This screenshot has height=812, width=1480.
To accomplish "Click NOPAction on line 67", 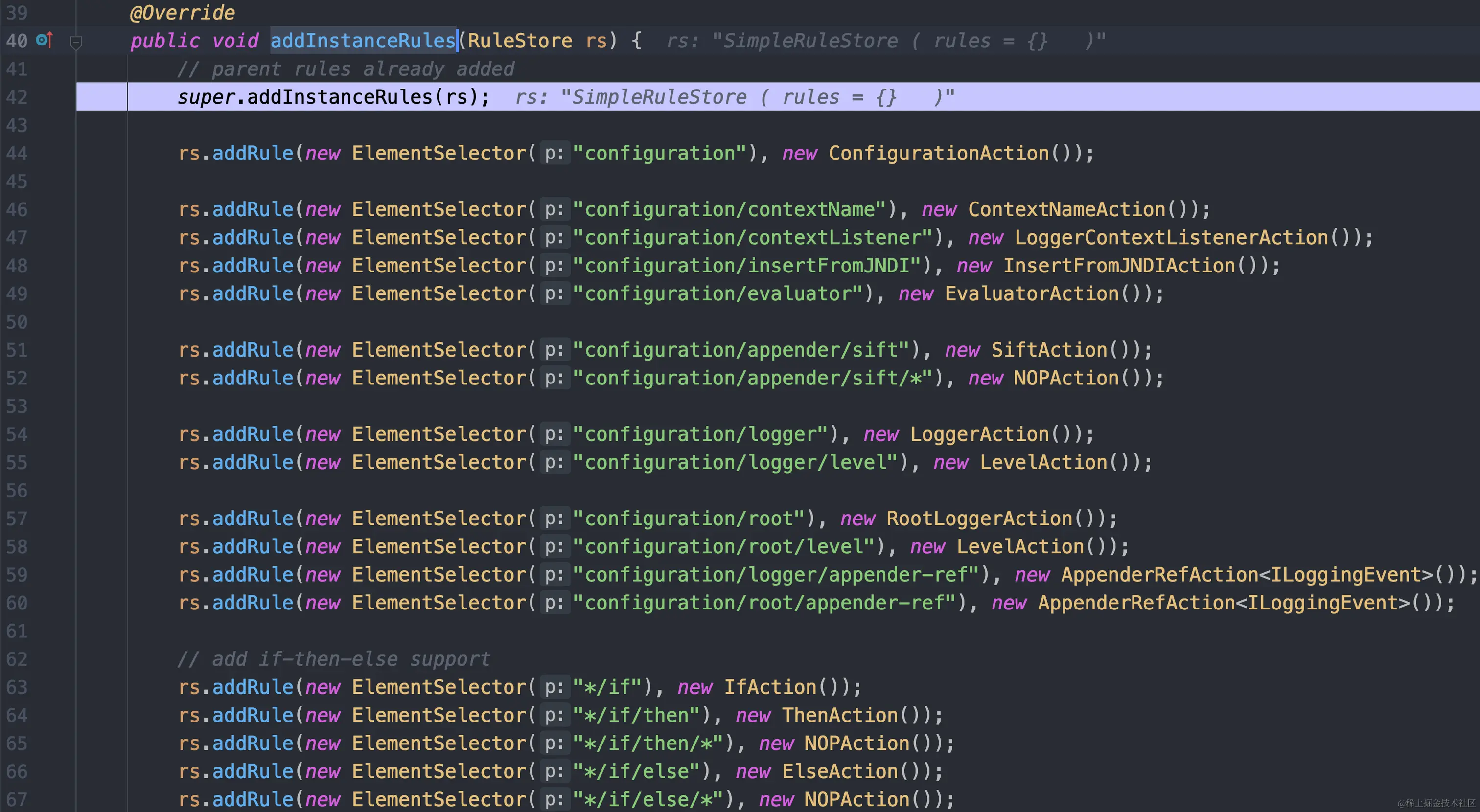I will click(x=856, y=800).
